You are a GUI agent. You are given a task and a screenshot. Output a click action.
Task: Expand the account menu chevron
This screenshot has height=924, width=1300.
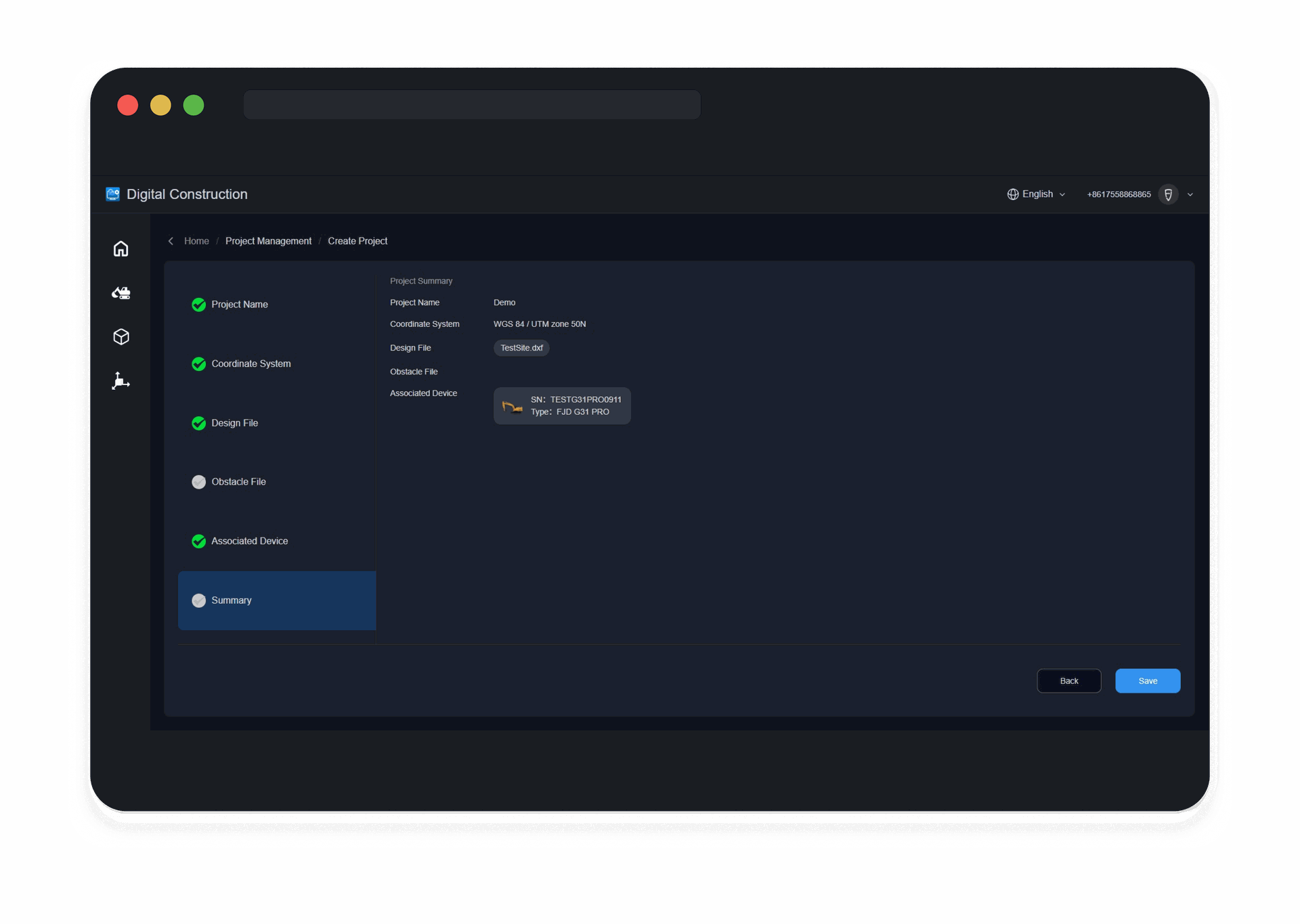click(1190, 195)
